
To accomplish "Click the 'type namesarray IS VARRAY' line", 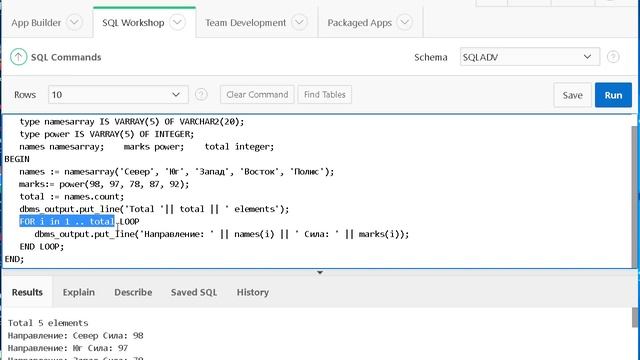I will [x=132, y=122].
